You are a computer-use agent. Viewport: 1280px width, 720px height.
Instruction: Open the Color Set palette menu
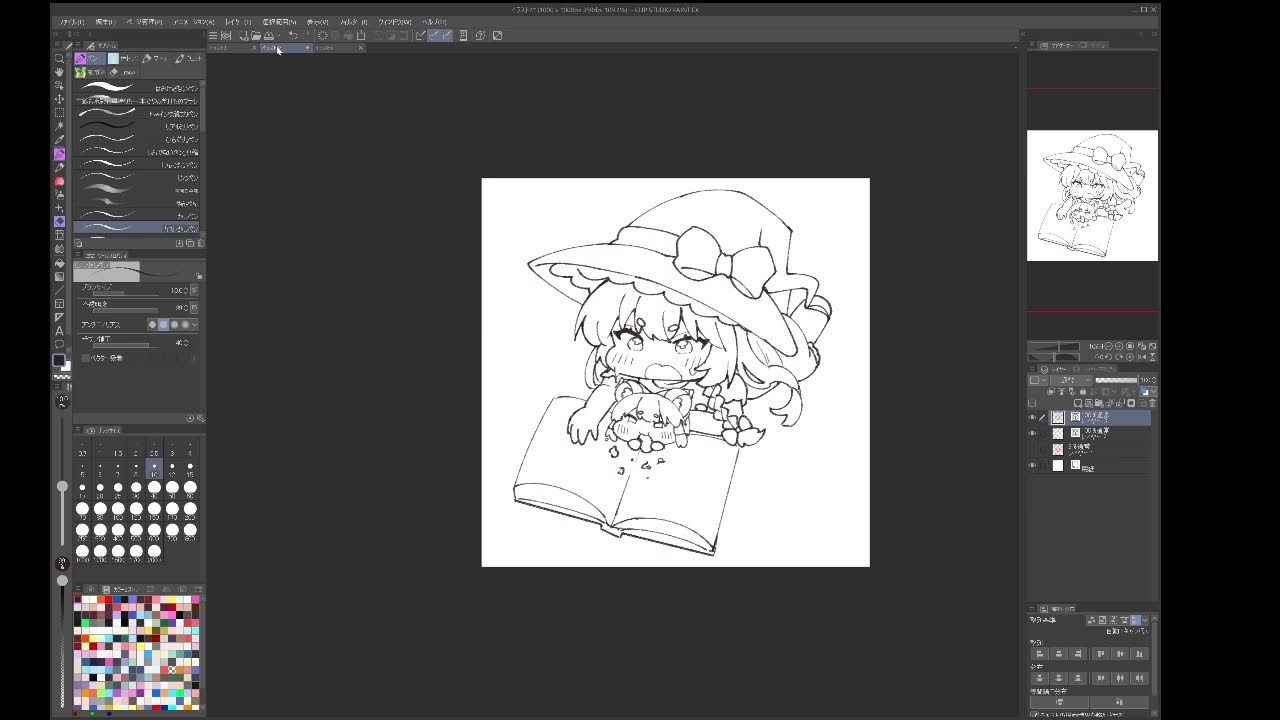78,589
